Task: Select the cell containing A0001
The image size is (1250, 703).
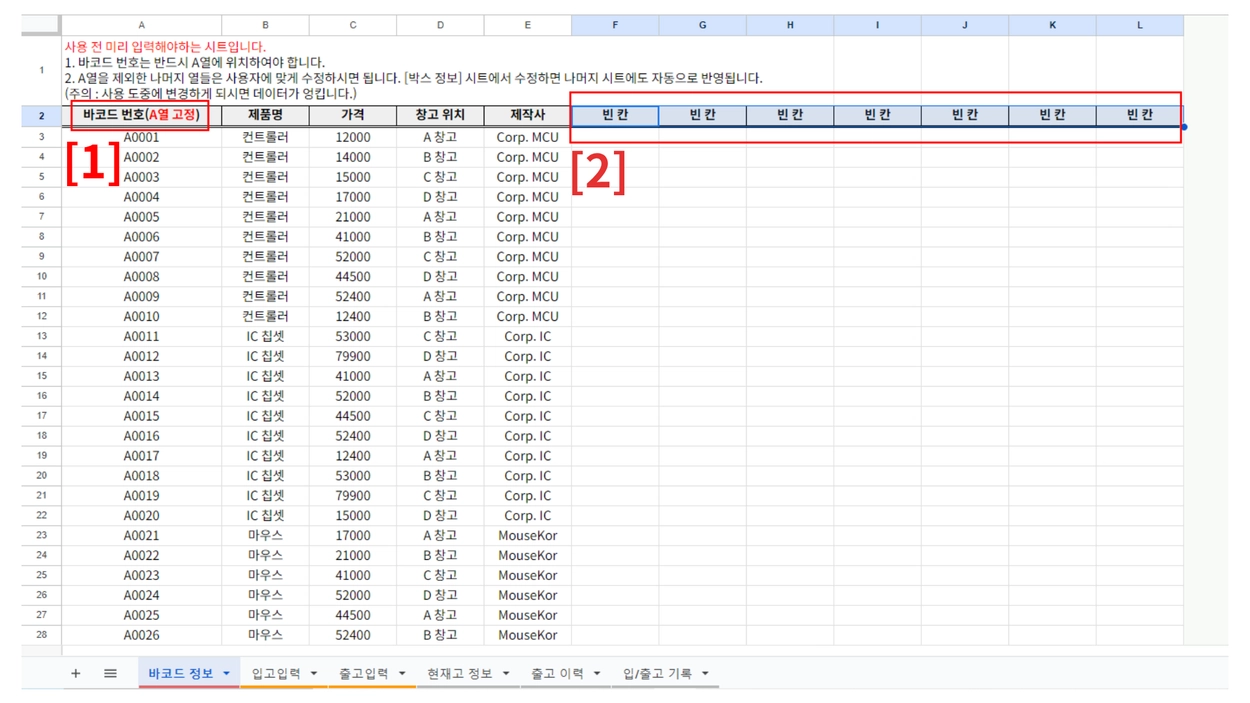Action: [141, 137]
